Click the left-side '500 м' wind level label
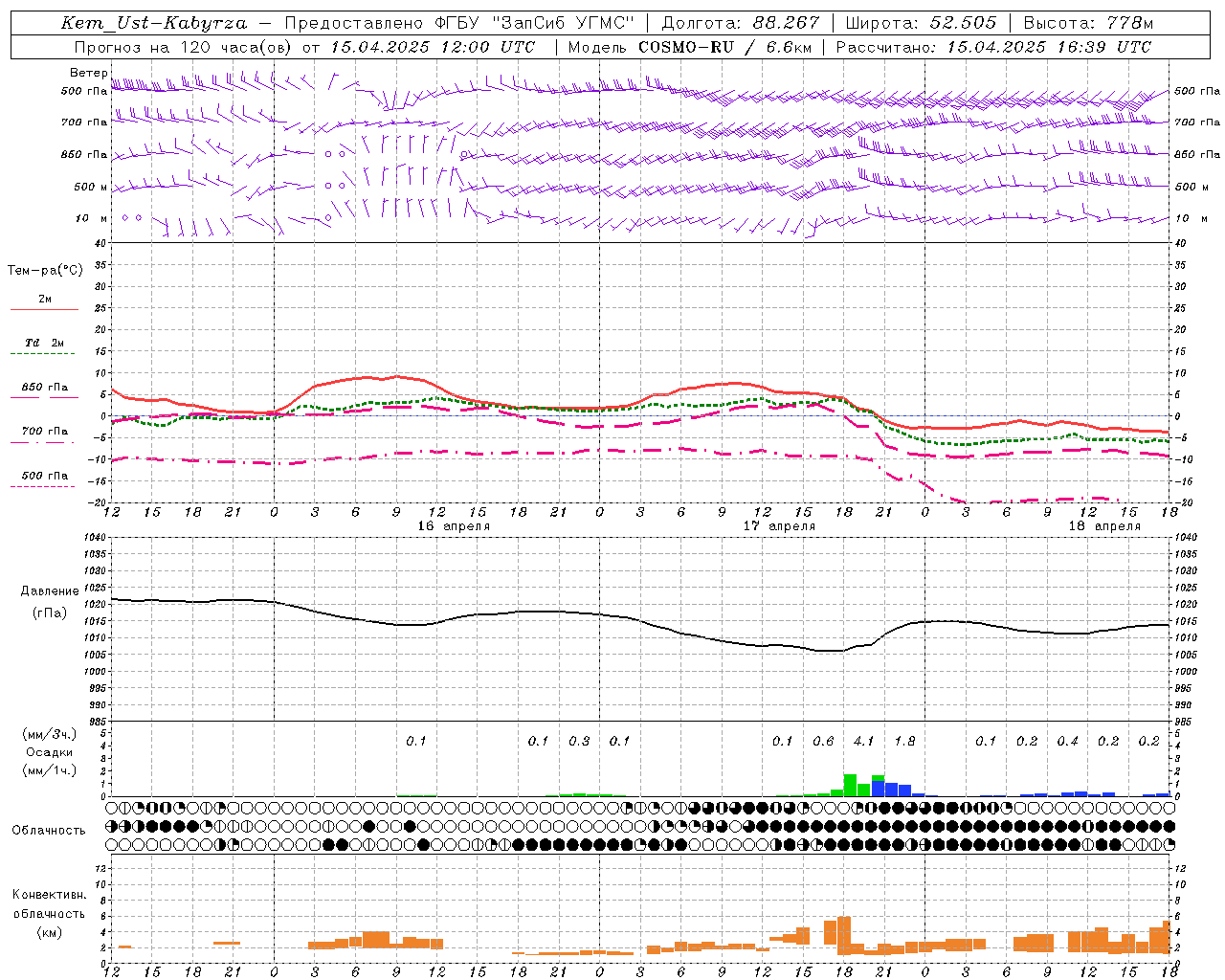This screenshot has height=980, width=1225. pos(91,187)
